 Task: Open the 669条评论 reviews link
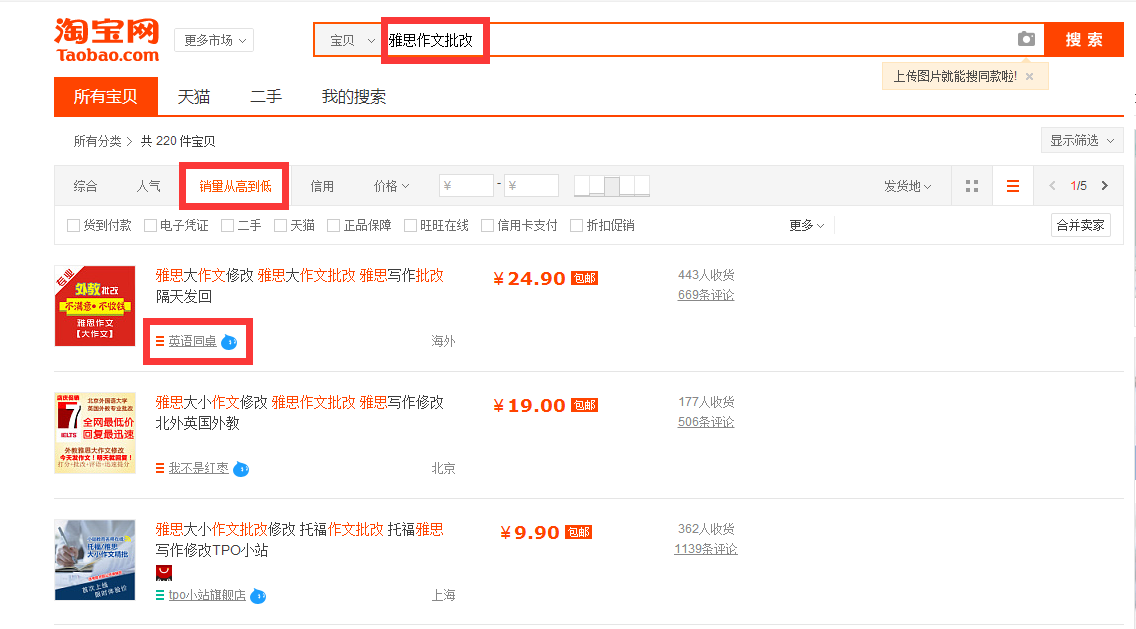[x=705, y=295]
